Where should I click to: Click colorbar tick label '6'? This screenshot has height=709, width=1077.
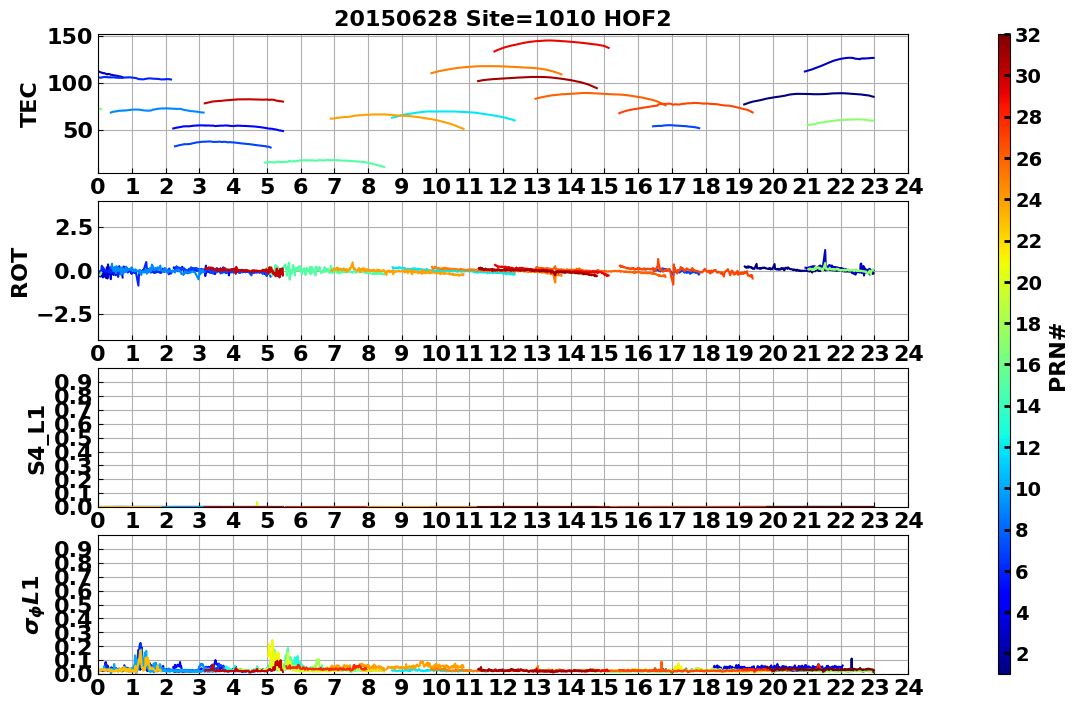point(1022,571)
